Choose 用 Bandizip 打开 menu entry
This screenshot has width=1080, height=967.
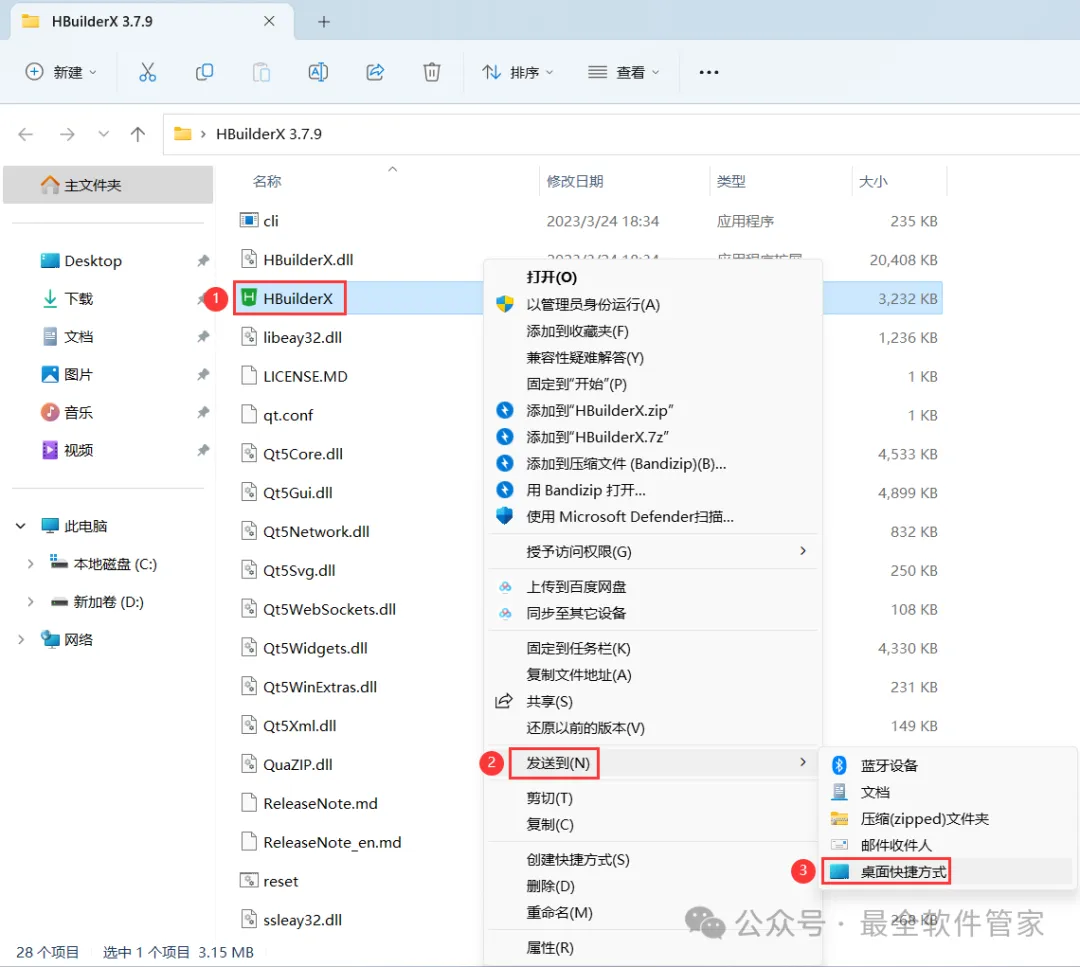[x=585, y=490]
